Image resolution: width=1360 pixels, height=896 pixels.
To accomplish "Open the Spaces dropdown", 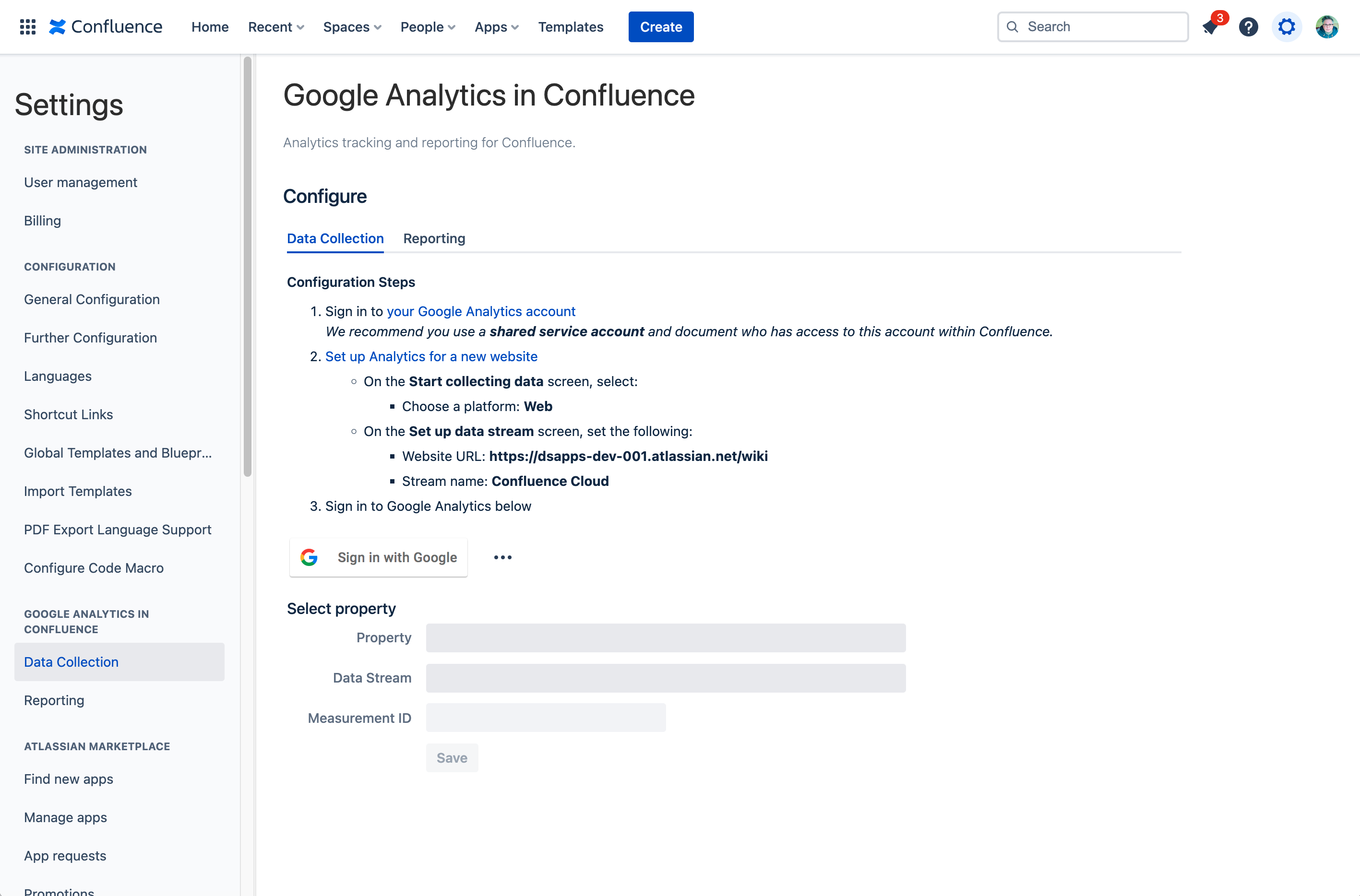I will tap(352, 26).
